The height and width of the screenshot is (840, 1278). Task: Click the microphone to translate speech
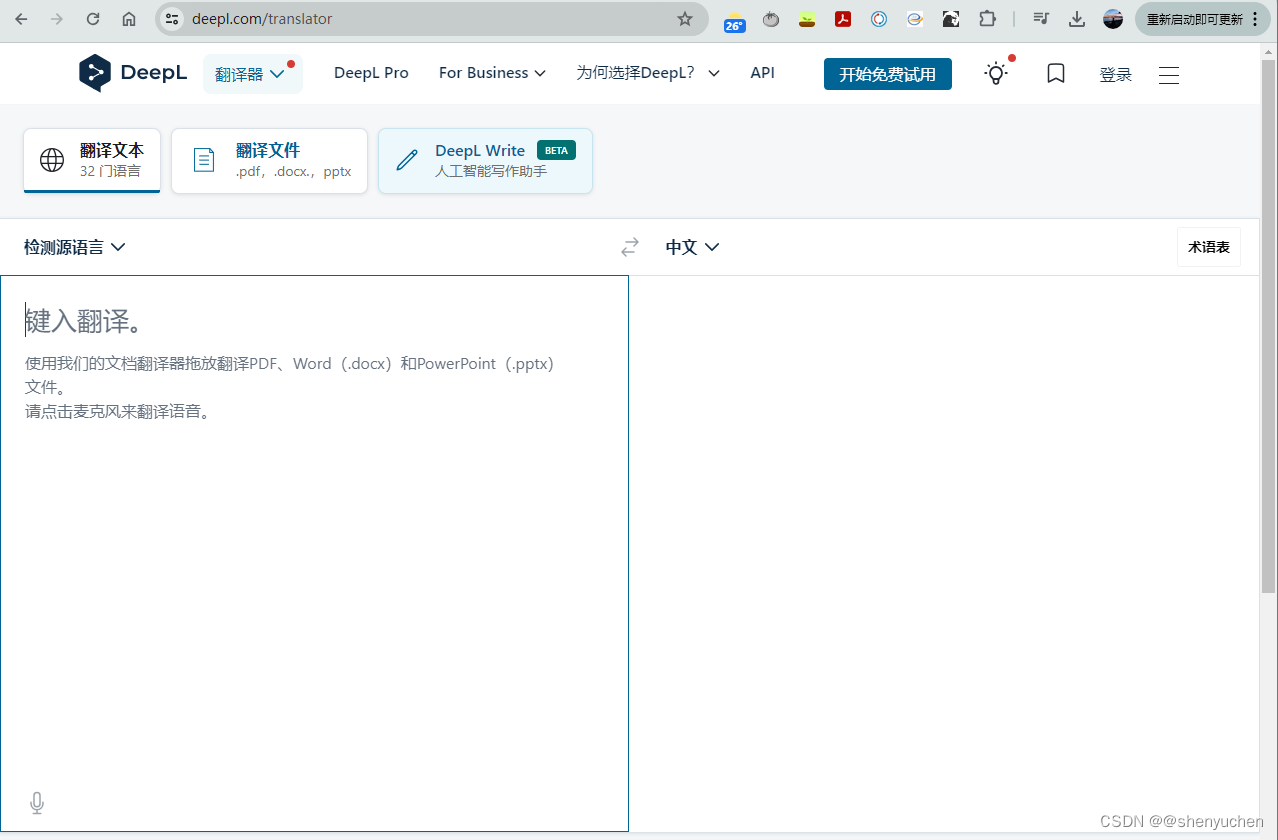[x=37, y=802]
